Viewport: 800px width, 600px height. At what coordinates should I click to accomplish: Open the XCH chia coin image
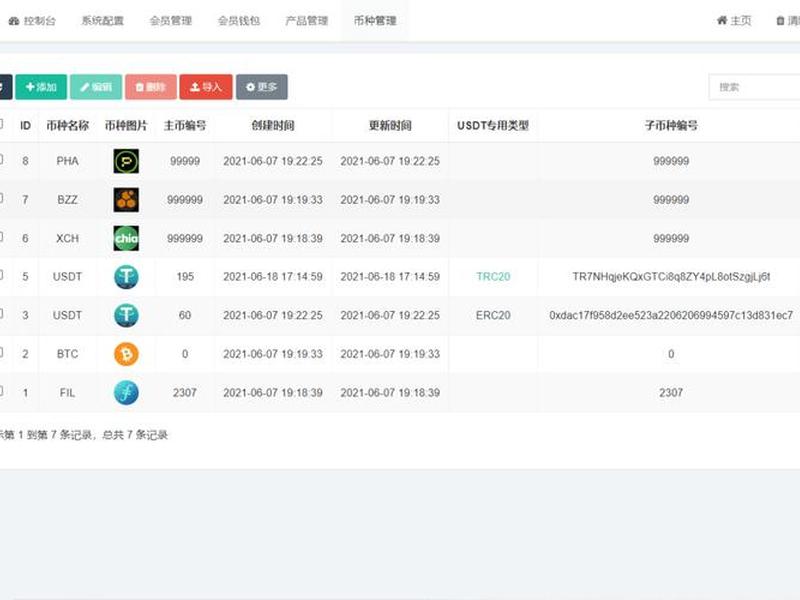click(126, 238)
